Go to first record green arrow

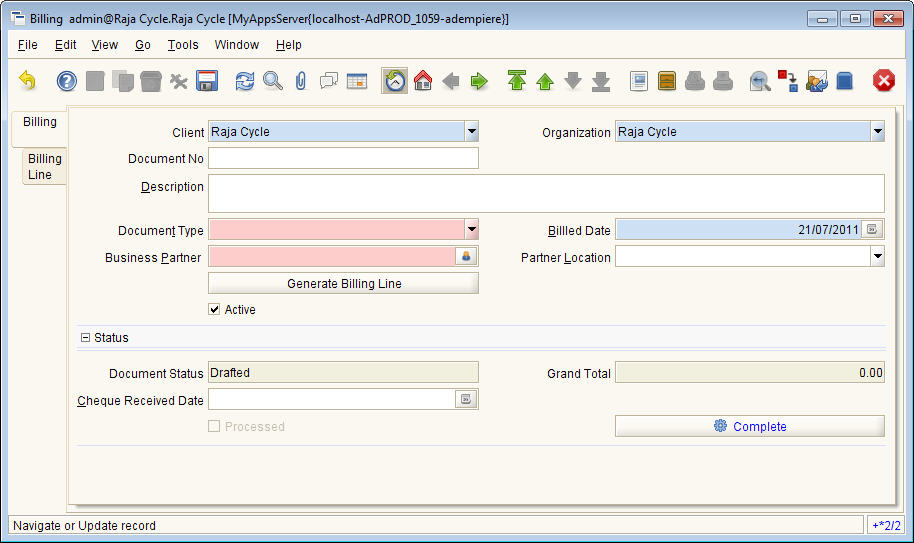click(516, 81)
